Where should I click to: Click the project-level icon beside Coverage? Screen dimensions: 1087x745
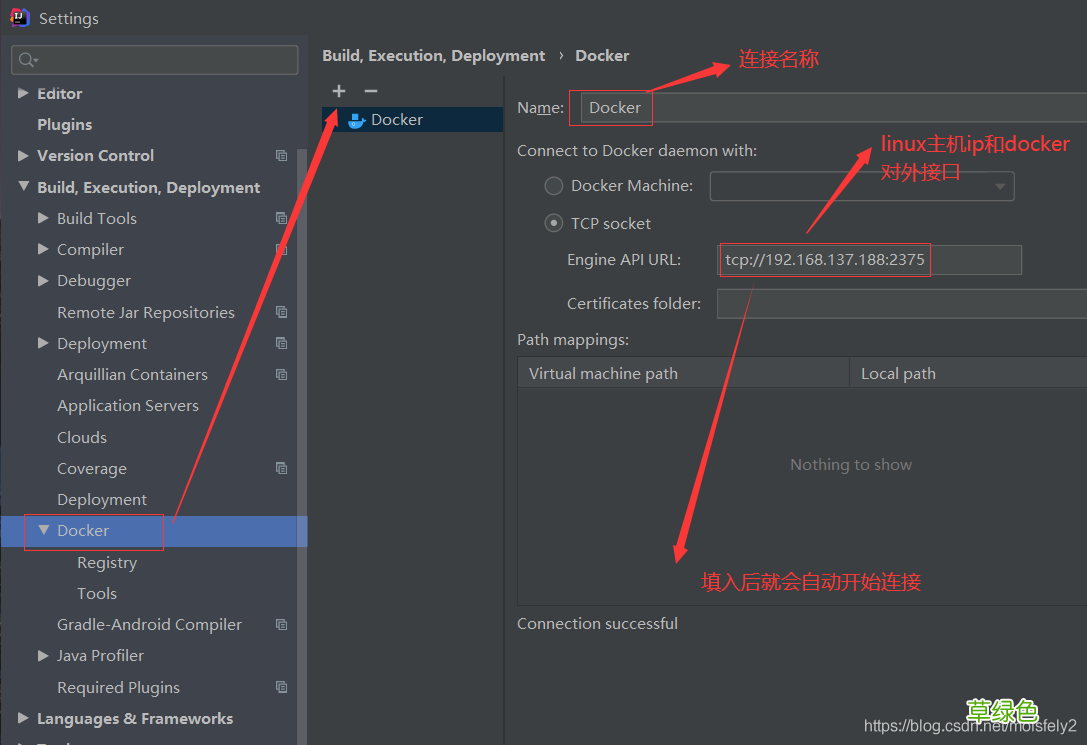(281, 468)
